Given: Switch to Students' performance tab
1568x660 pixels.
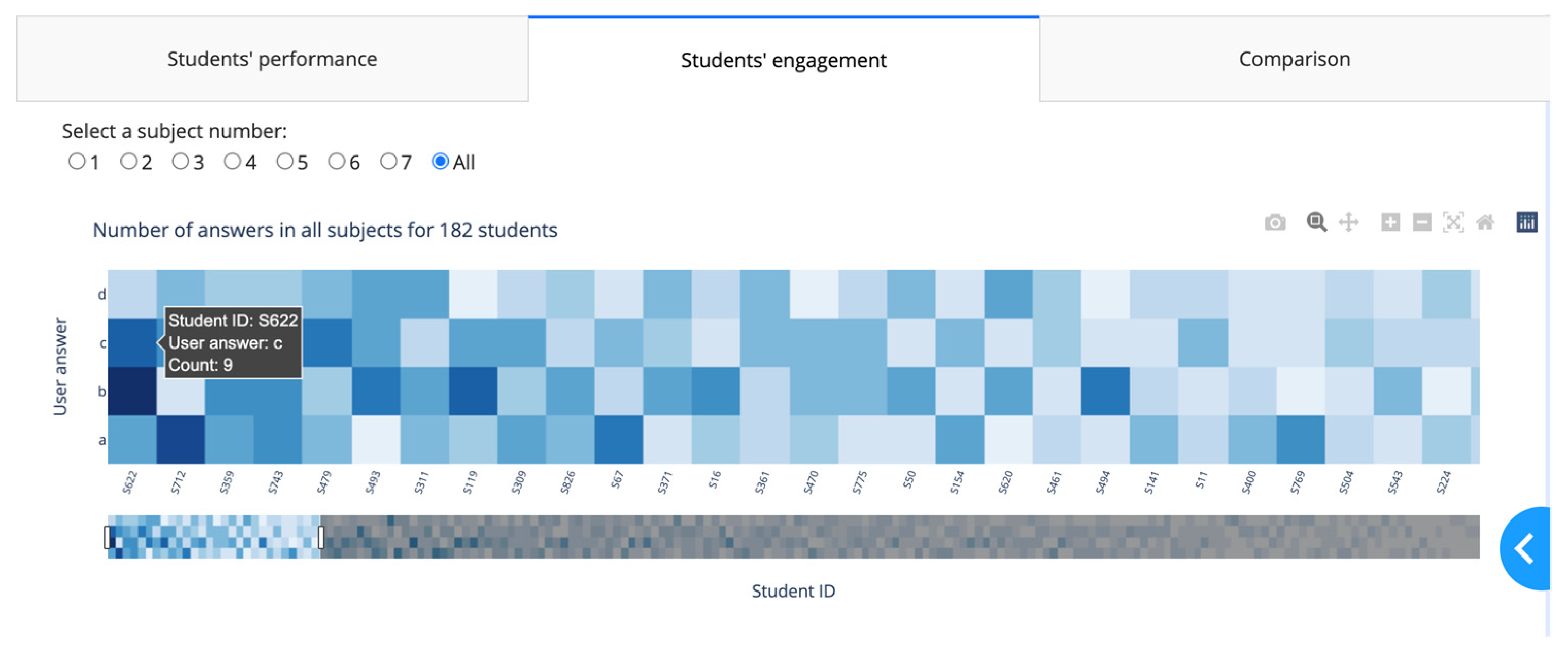Looking at the screenshot, I should (x=272, y=59).
